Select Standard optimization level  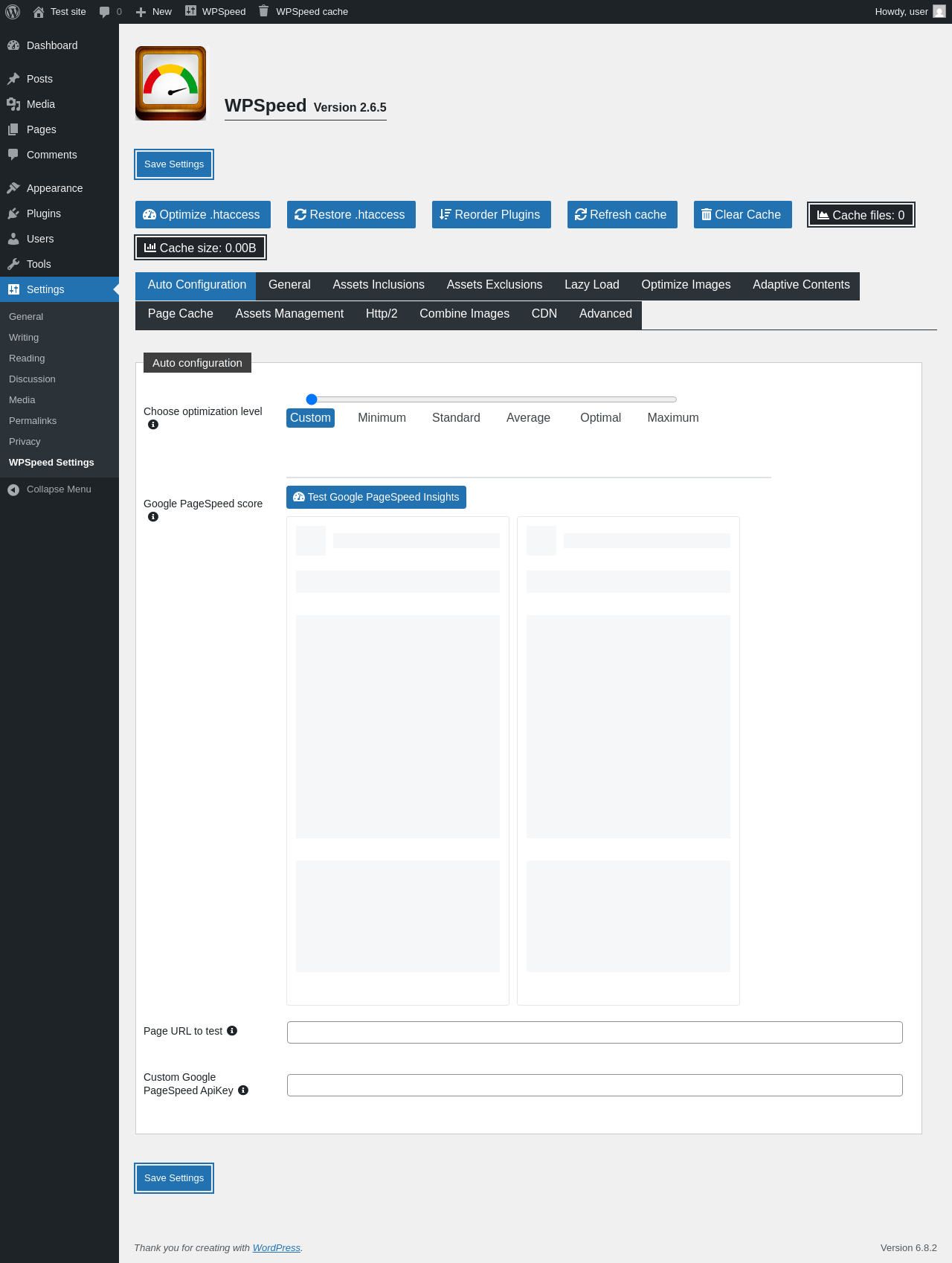[x=456, y=418]
